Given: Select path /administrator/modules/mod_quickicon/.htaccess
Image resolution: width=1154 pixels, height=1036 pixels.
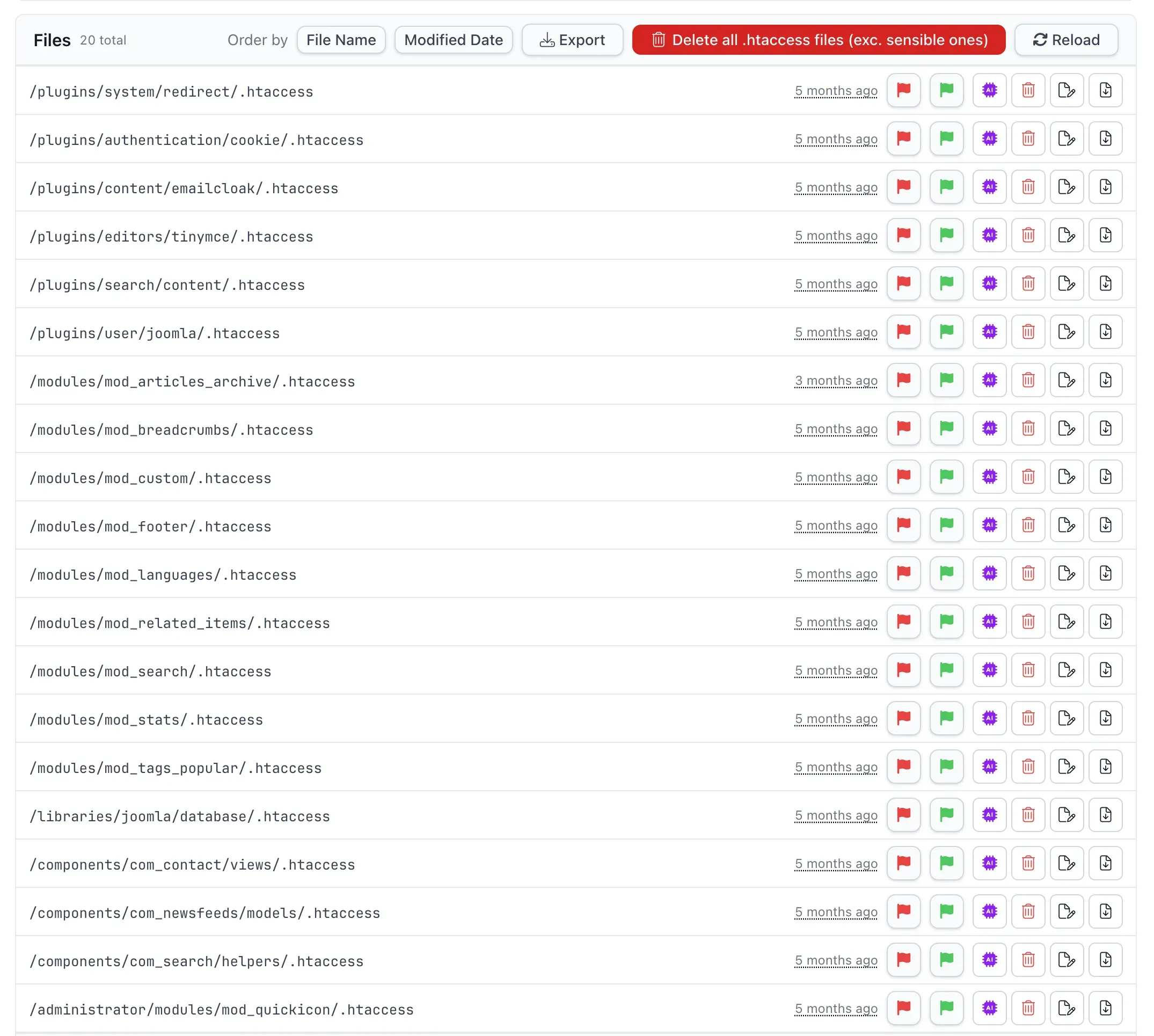Looking at the screenshot, I should (x=221, y=1010).
